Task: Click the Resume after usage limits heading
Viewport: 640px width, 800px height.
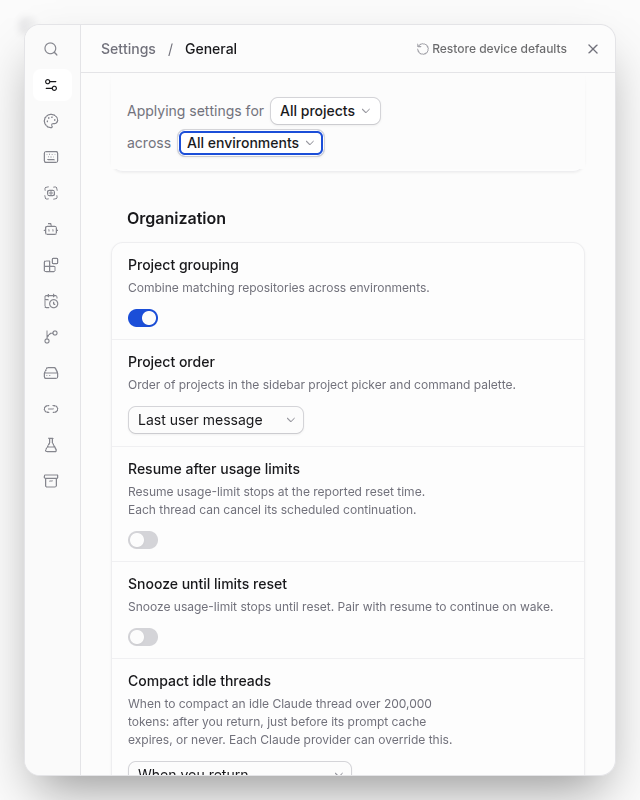Action: 214,469
